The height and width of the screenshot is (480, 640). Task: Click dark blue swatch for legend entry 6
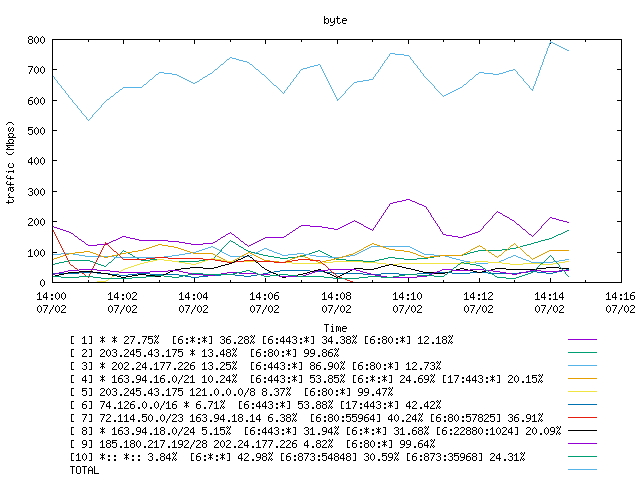tap(582, 405)
